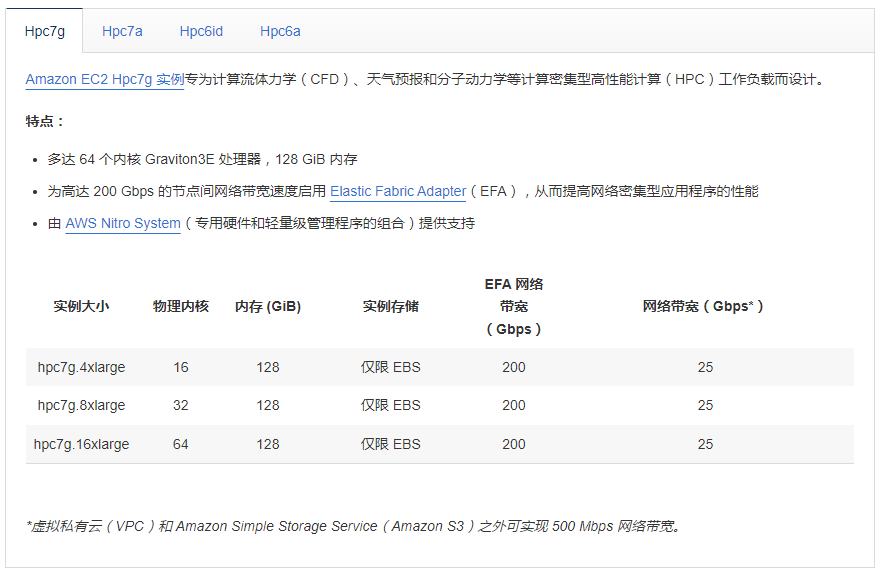This screenshot has height=575, width=881.
Task: Switch to the Hpc6a tab
Action: click(280, 31)
